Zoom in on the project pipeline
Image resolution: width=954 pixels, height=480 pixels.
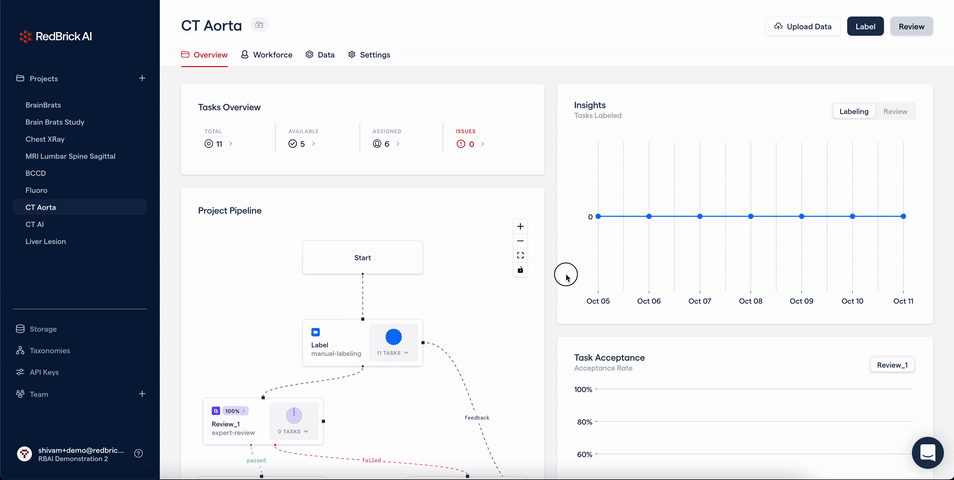coord(520,227)
